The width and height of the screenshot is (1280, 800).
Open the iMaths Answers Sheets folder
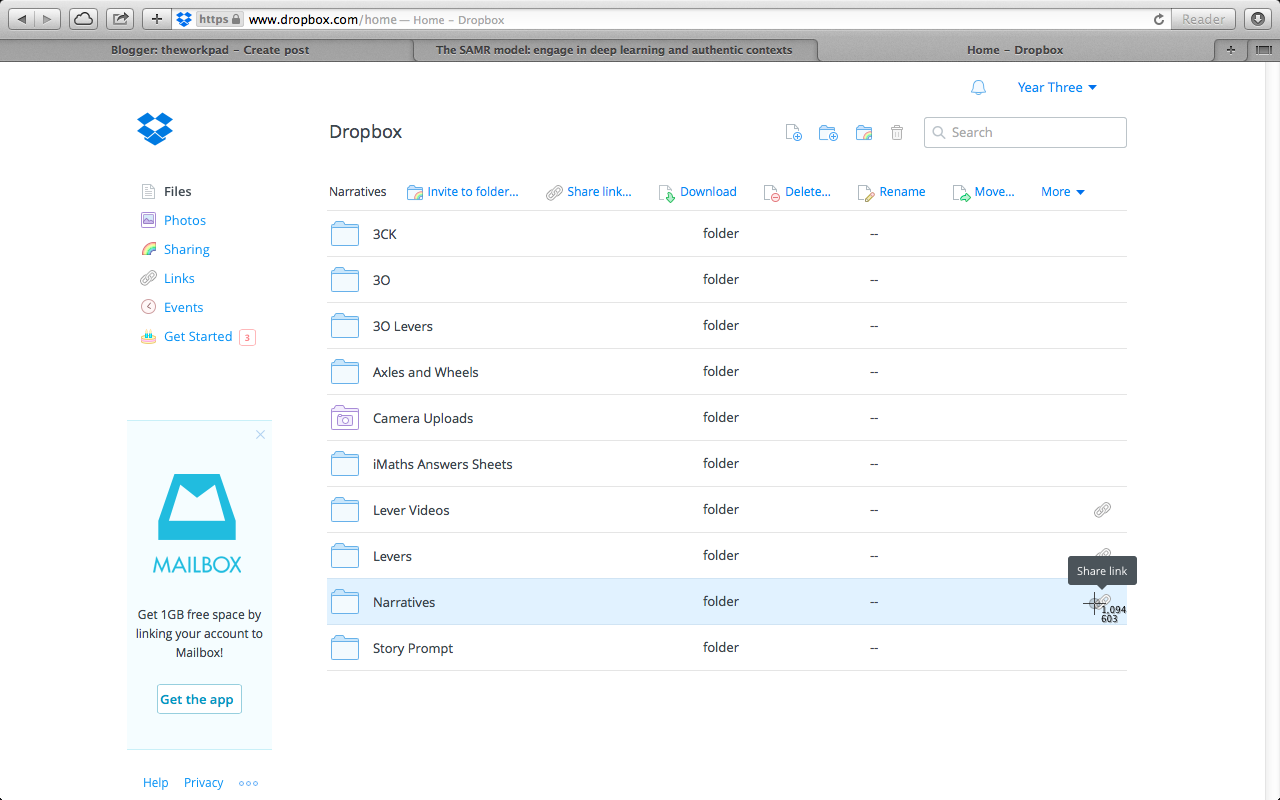pyautogui.click(x=442, y=464)
